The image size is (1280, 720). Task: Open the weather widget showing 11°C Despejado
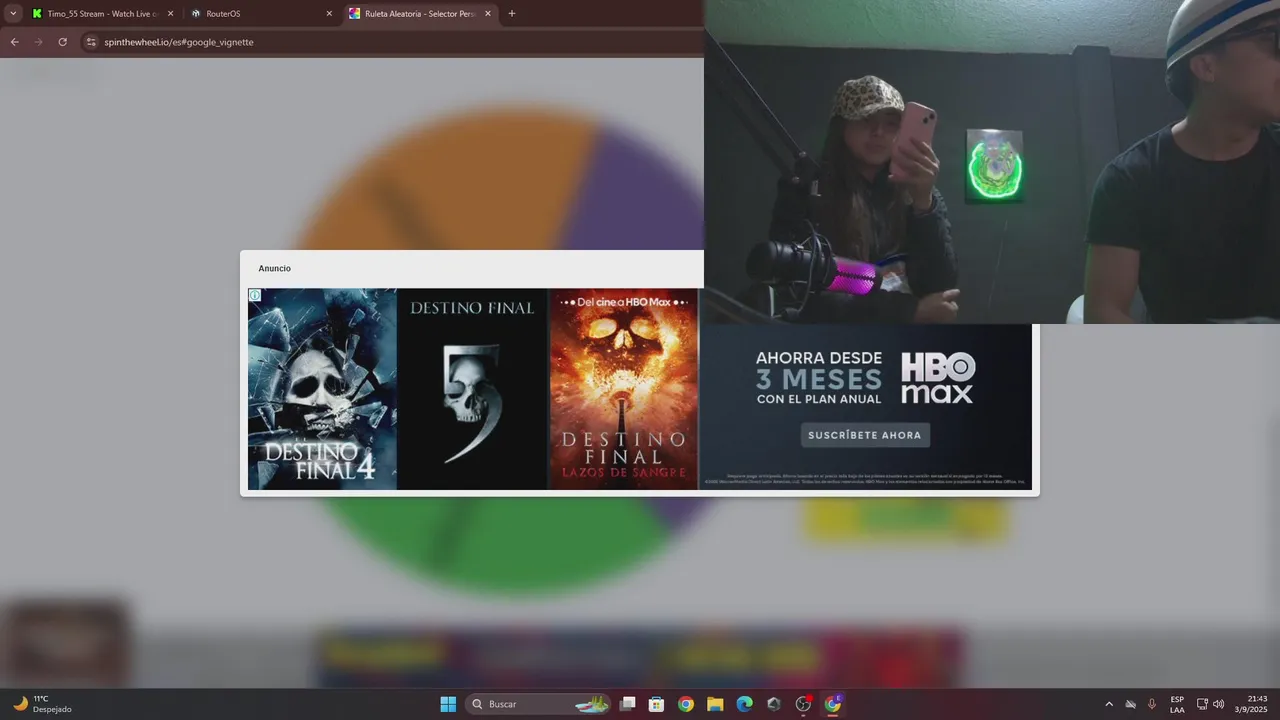(41, 704)
